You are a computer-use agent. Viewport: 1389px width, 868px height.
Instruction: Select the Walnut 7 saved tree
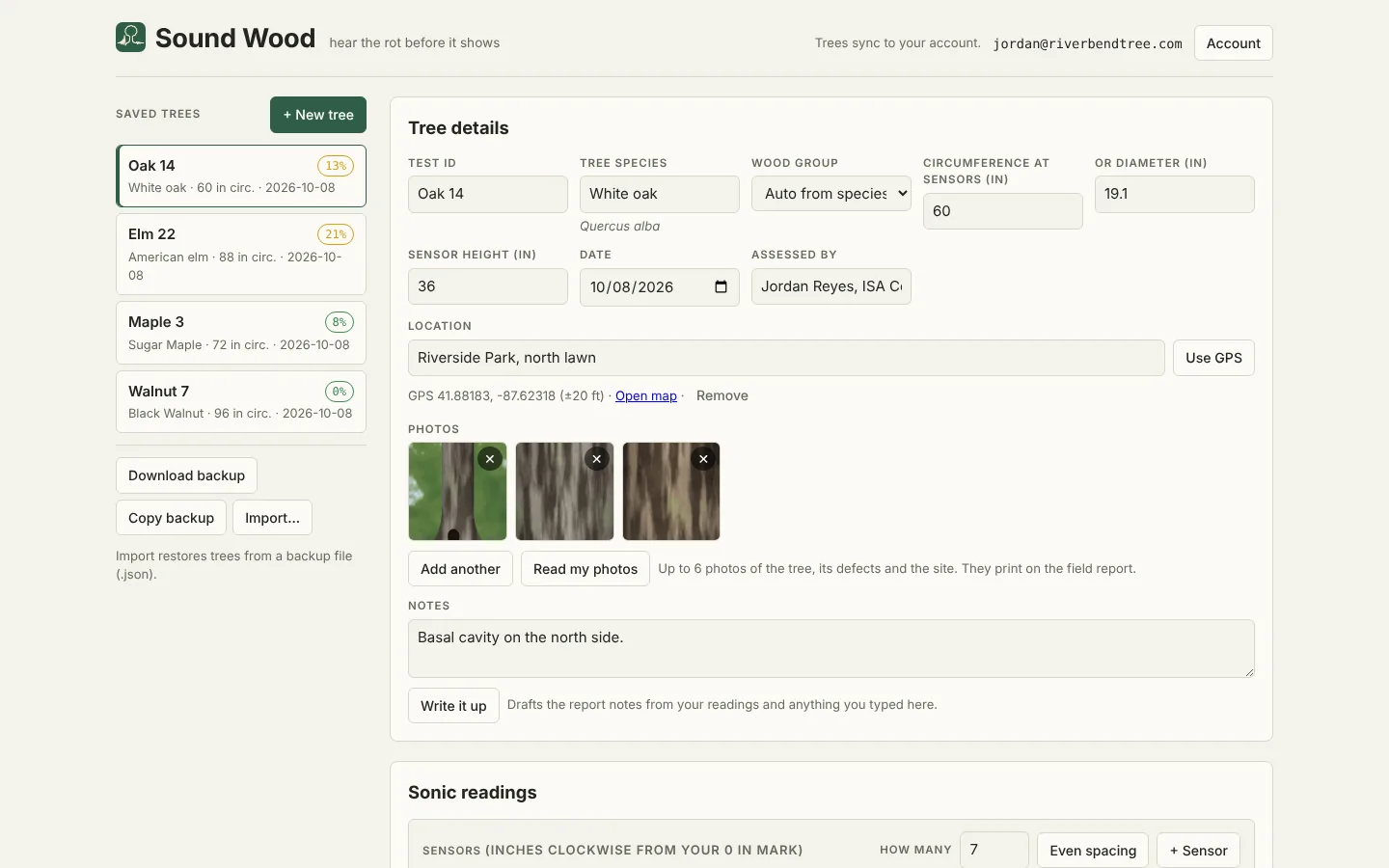tap(241, 402)
